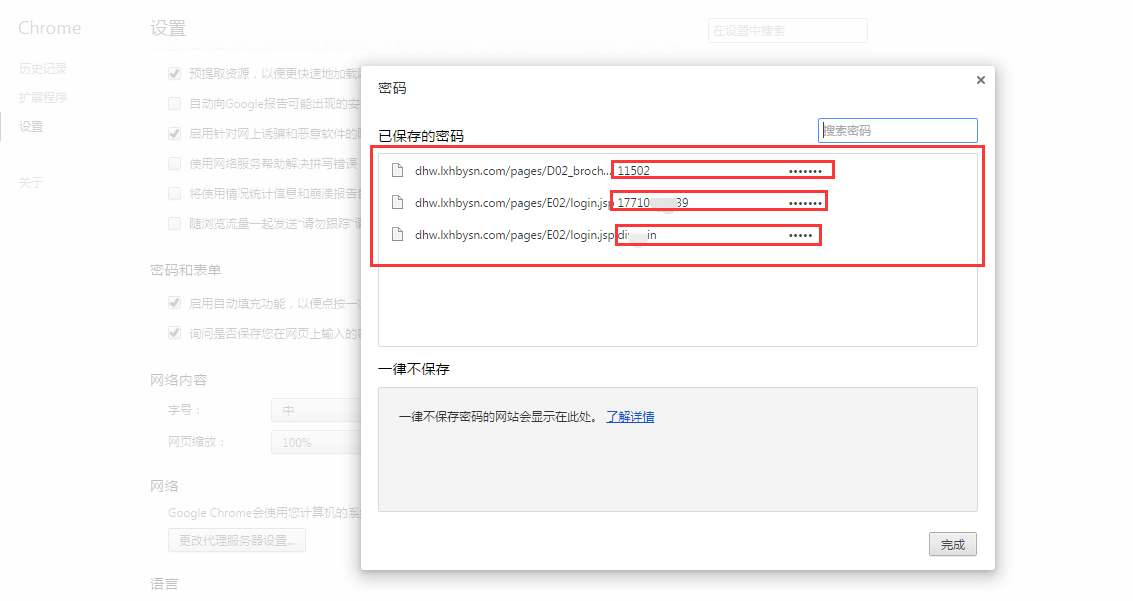The height and width of the screenshot is (601, 1133).
Task: Click the 更改代理服务器设置 button
Action: click(x=237, y=540)
